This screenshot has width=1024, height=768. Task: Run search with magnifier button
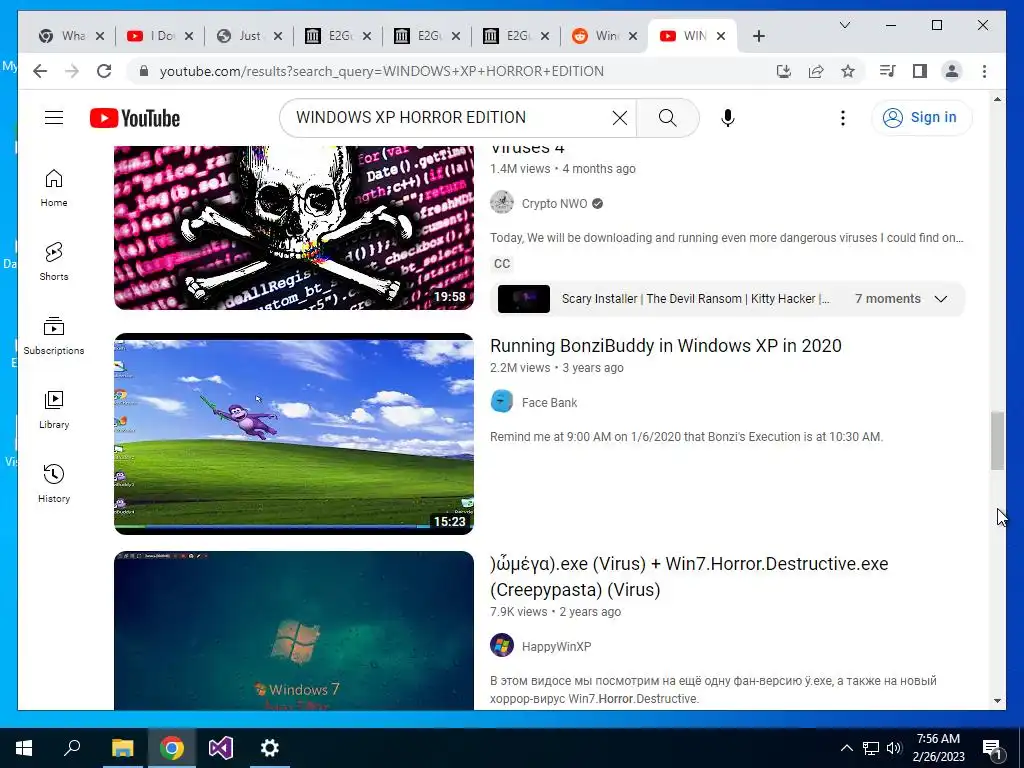click(667, 118)
